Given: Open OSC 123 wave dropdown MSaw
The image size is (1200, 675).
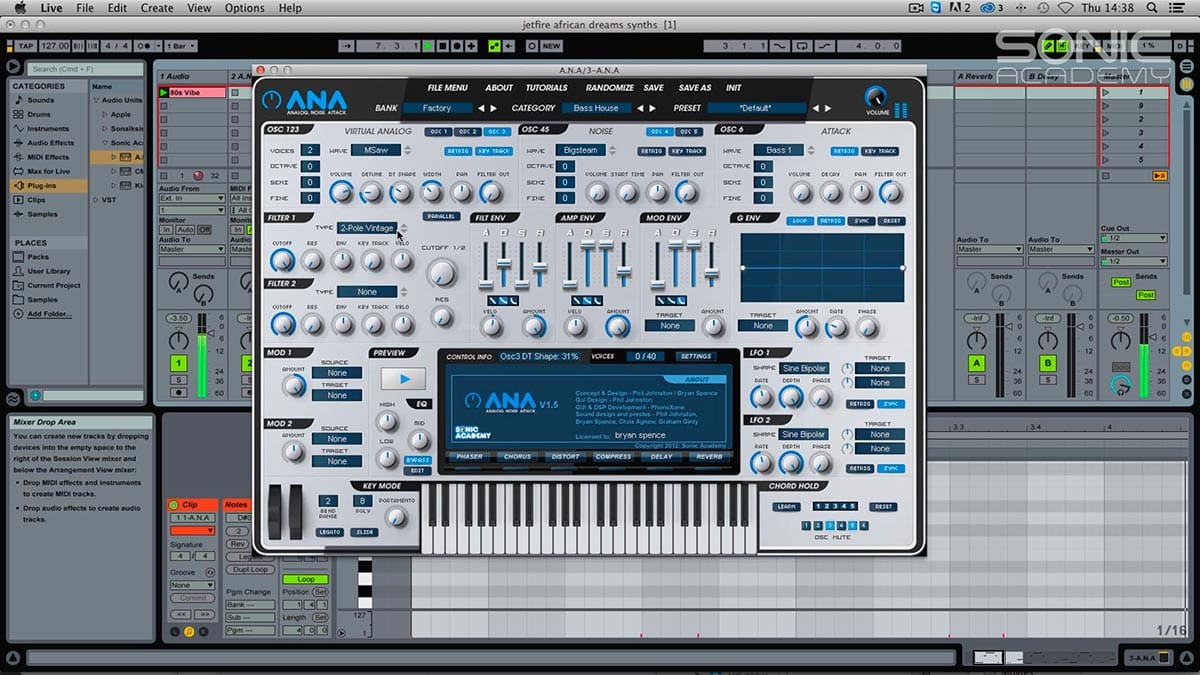Looking at the screenshot, I should (376, 150).
